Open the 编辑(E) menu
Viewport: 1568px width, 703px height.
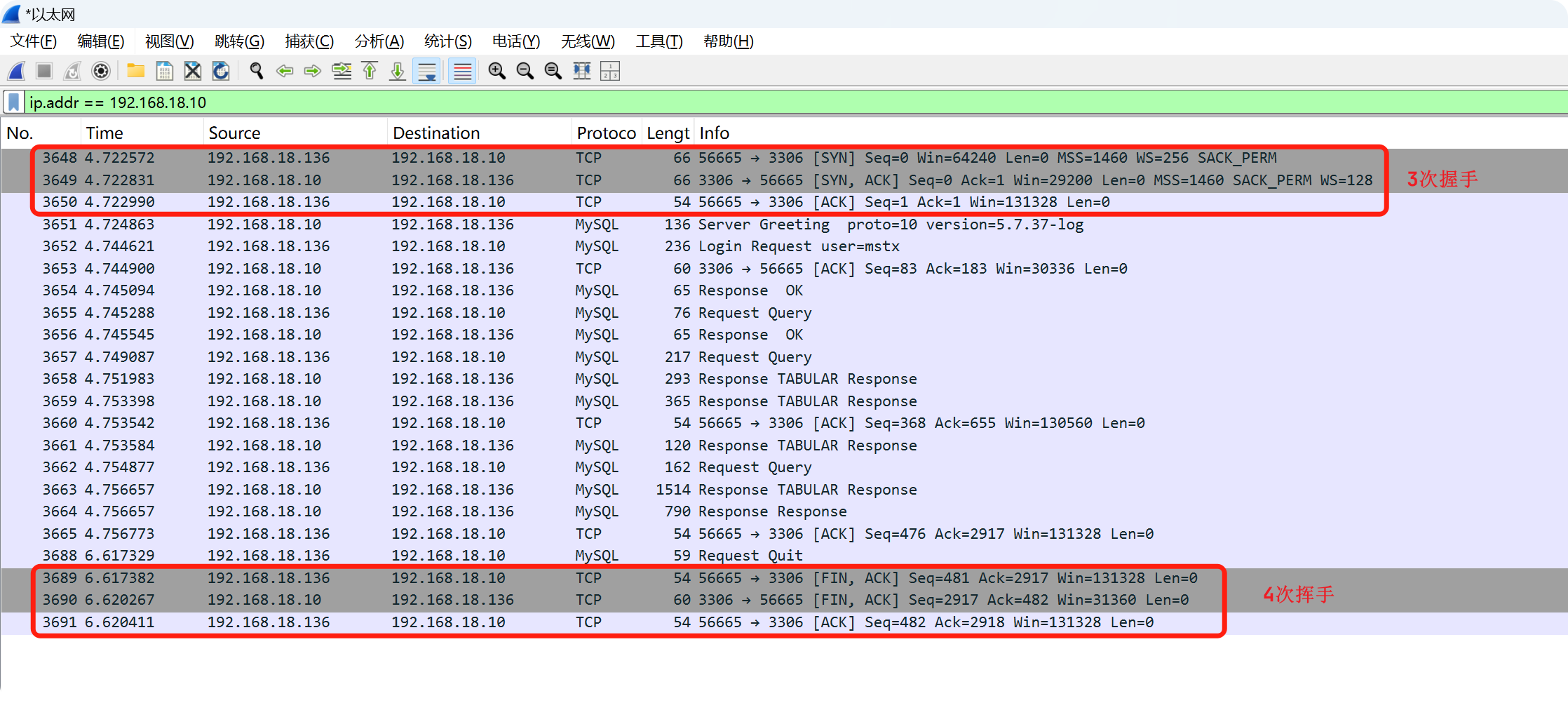pos(100,41)
